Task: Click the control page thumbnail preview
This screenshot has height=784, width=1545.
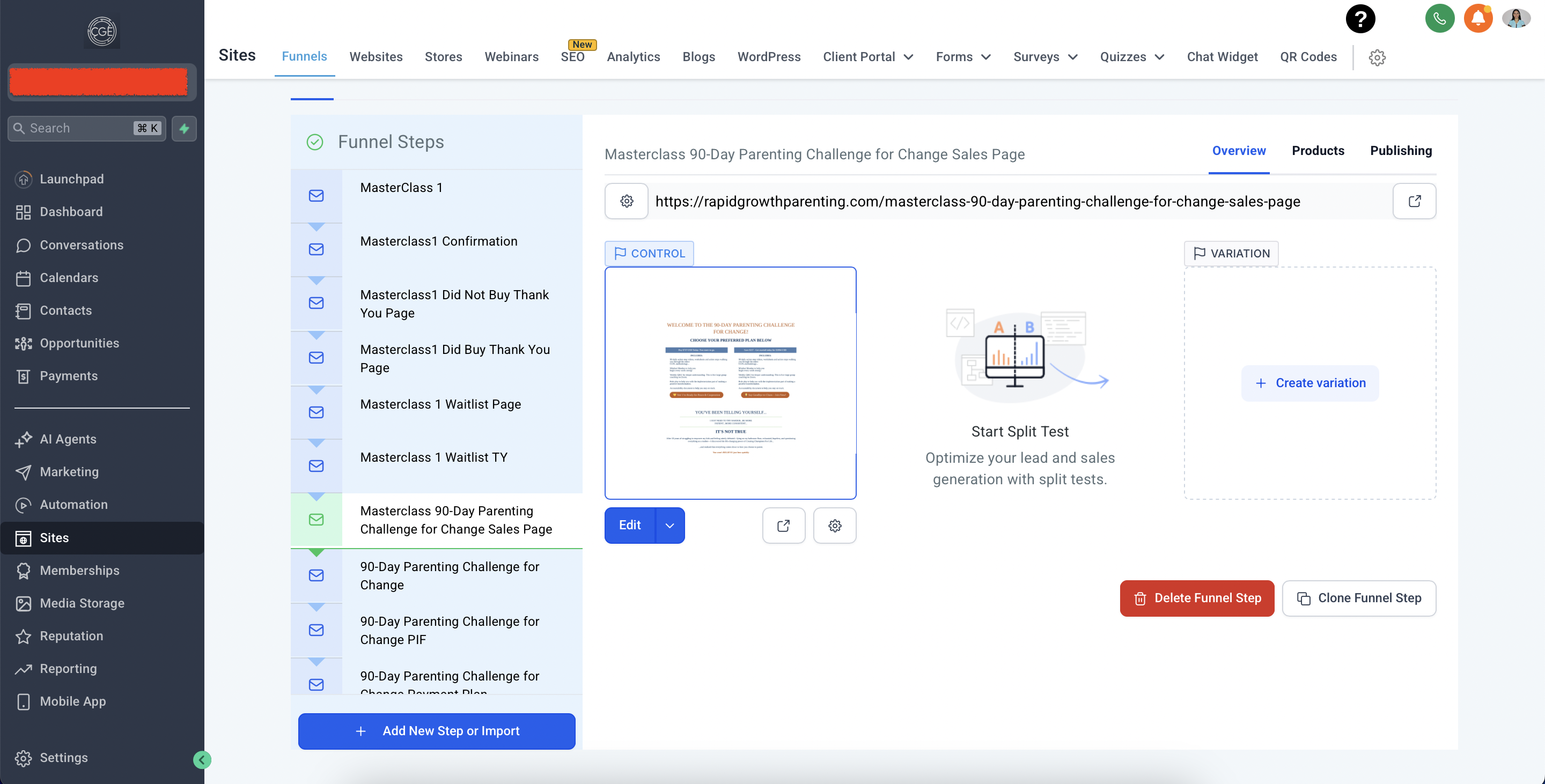Action: click(730, 383)
